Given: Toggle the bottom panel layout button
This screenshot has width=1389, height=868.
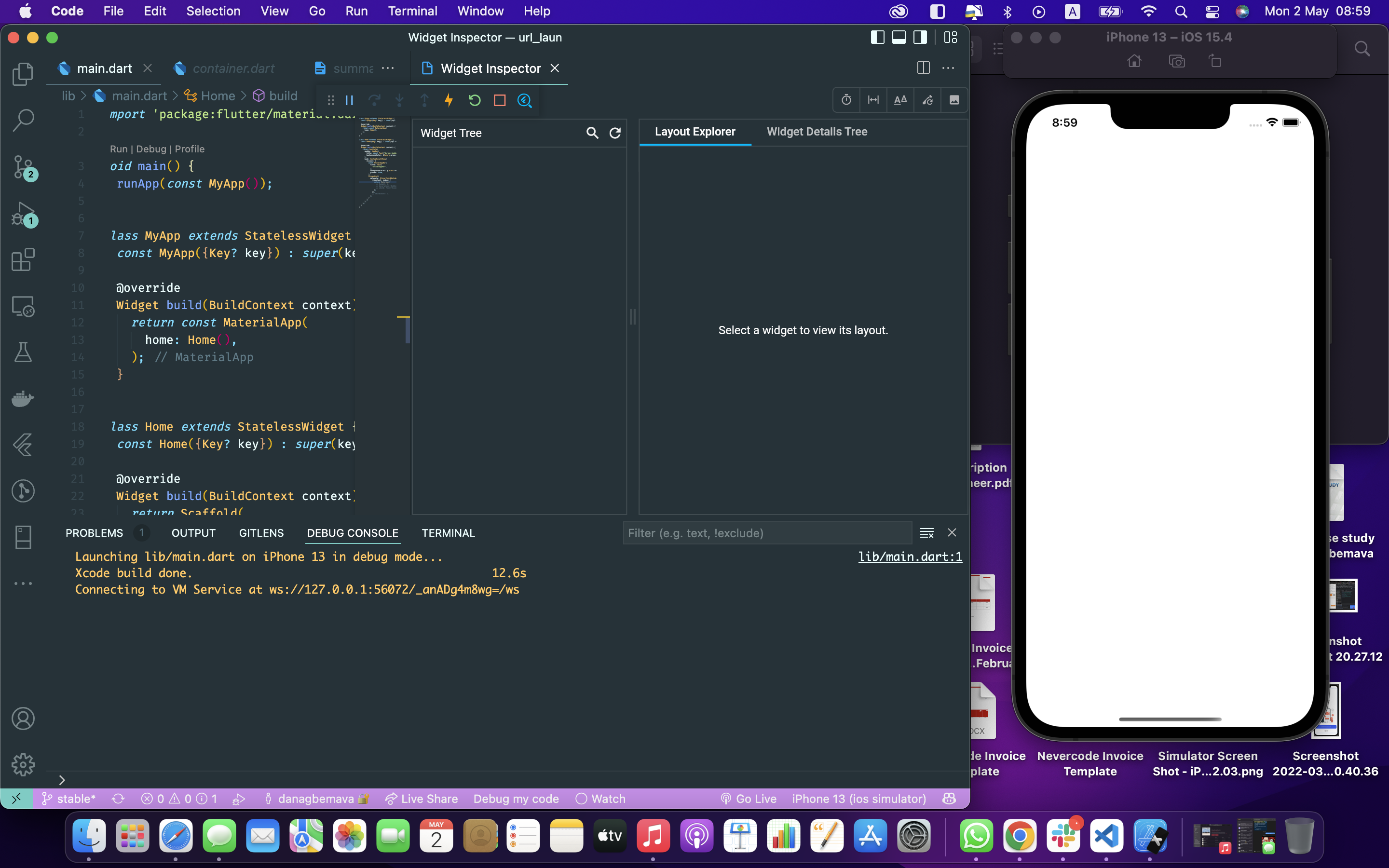Looking at the screenshot, I should pos(899,37).
